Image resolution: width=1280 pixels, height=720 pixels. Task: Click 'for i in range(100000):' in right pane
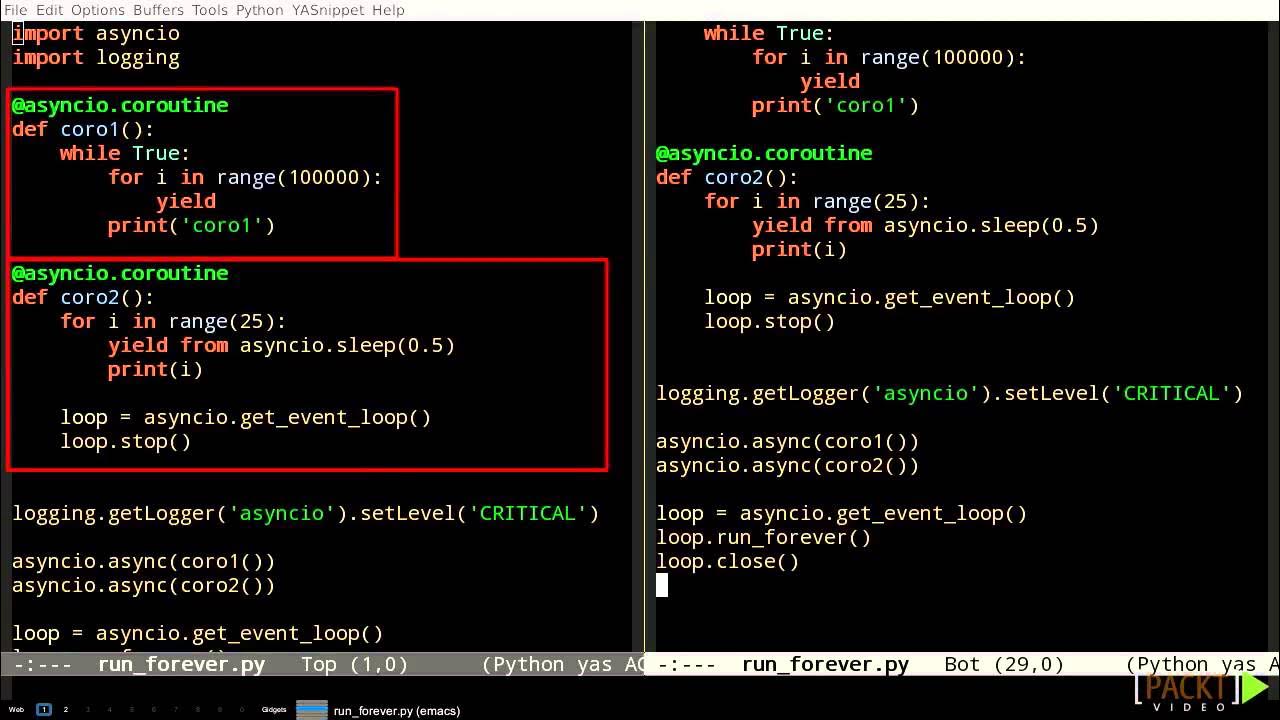(x=889, y=57)
